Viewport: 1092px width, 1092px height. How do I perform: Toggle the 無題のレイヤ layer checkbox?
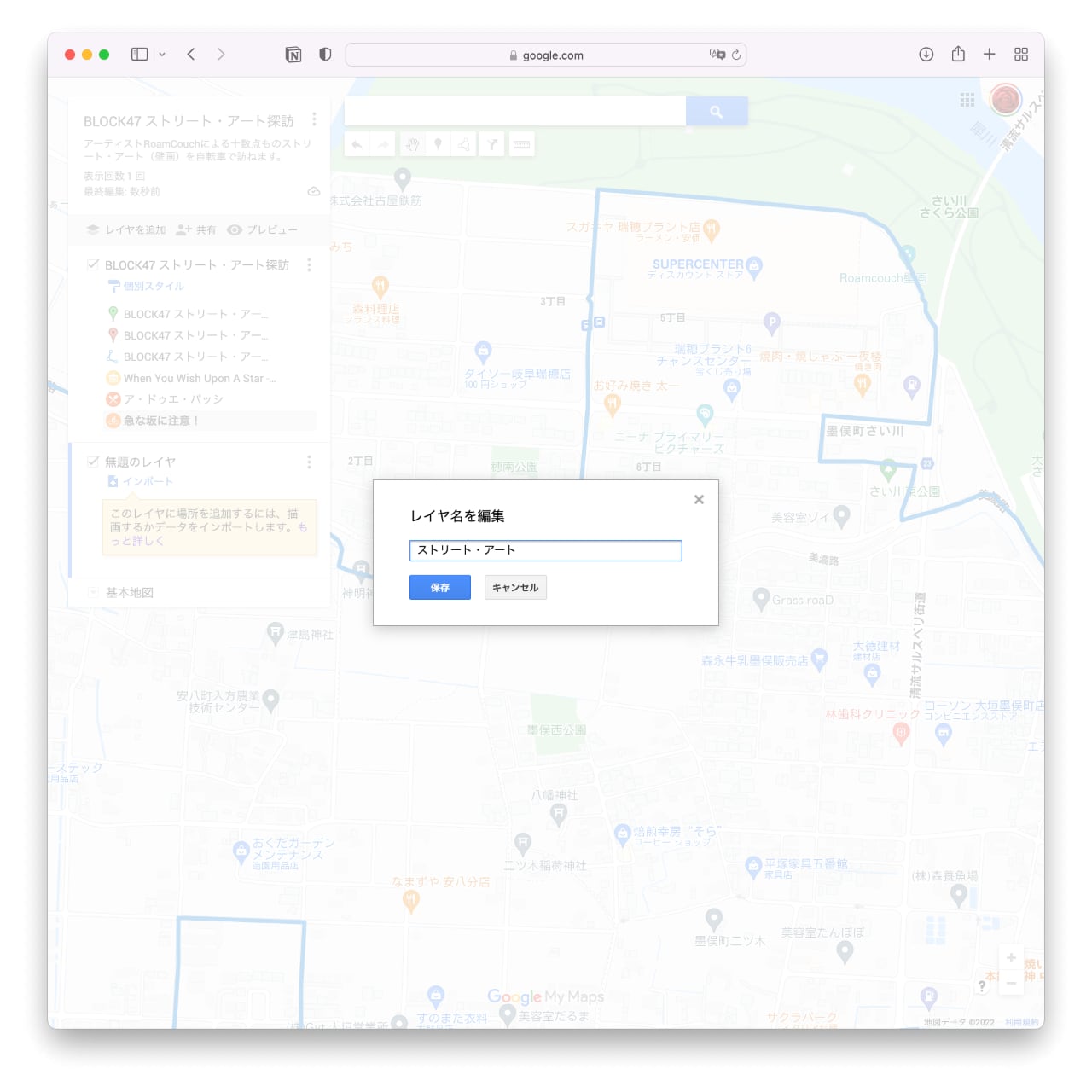(93, 462)
